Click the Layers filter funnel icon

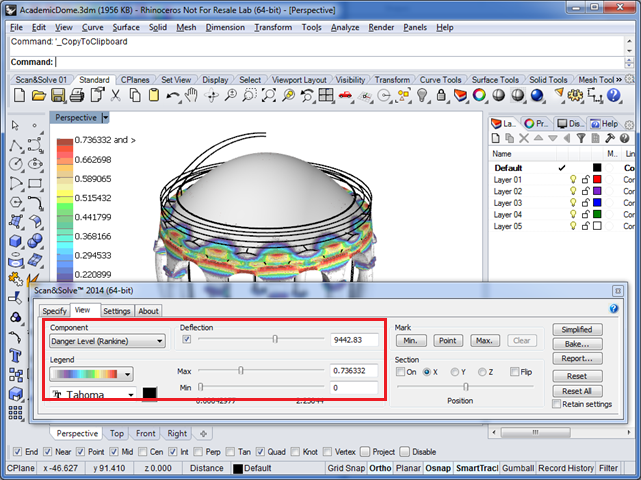(581, 138)
